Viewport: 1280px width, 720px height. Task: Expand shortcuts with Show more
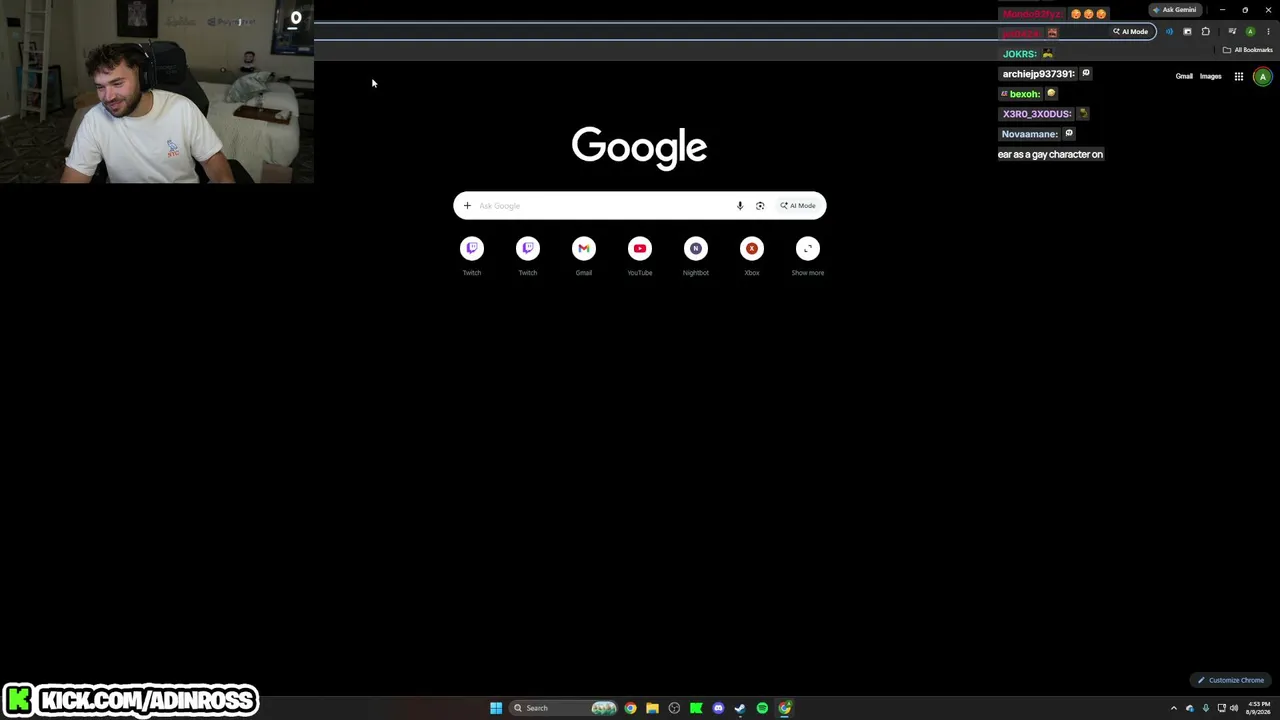[x=808, y=255]
